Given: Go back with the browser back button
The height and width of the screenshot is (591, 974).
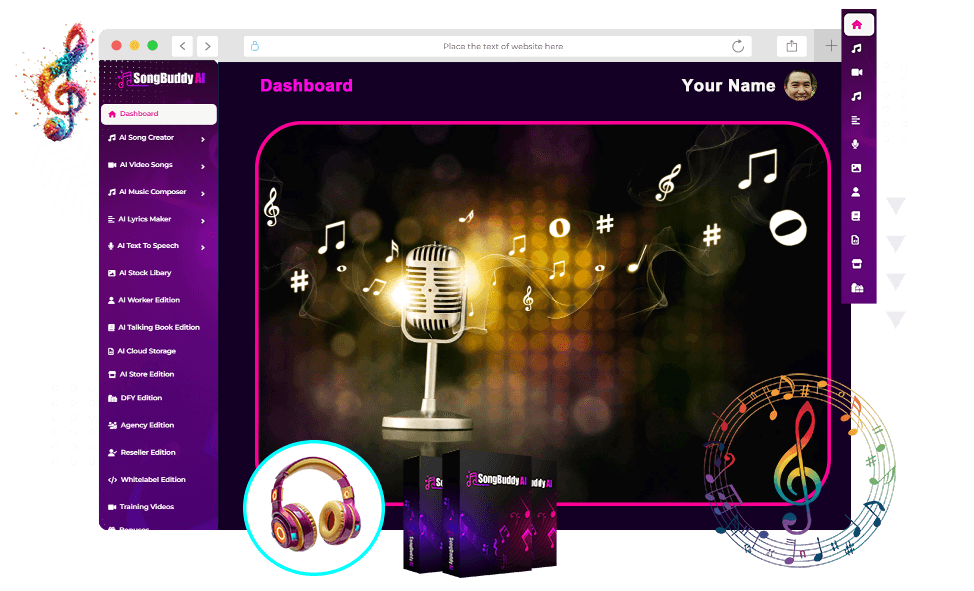Looking at the screenshot, I should pos(182,46).
